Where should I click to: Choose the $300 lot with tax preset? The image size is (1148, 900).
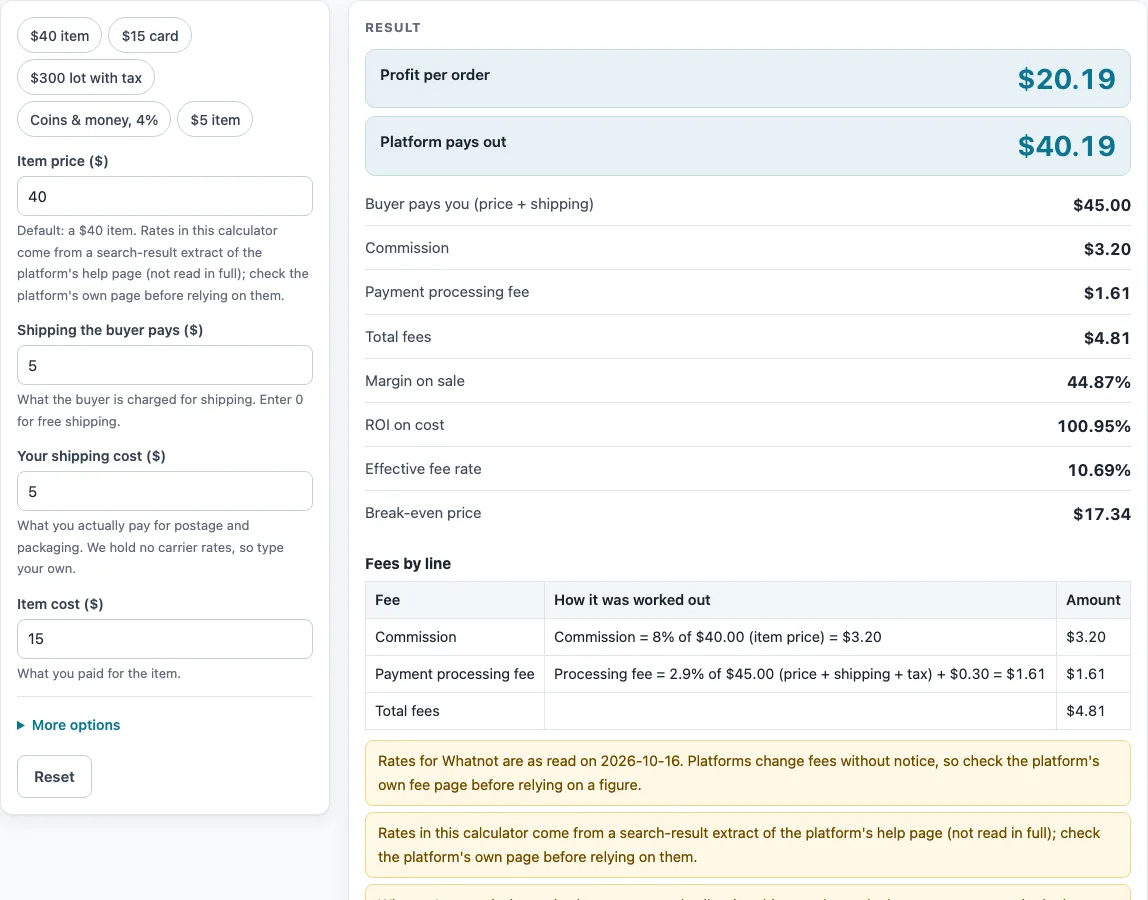(86, 78)
